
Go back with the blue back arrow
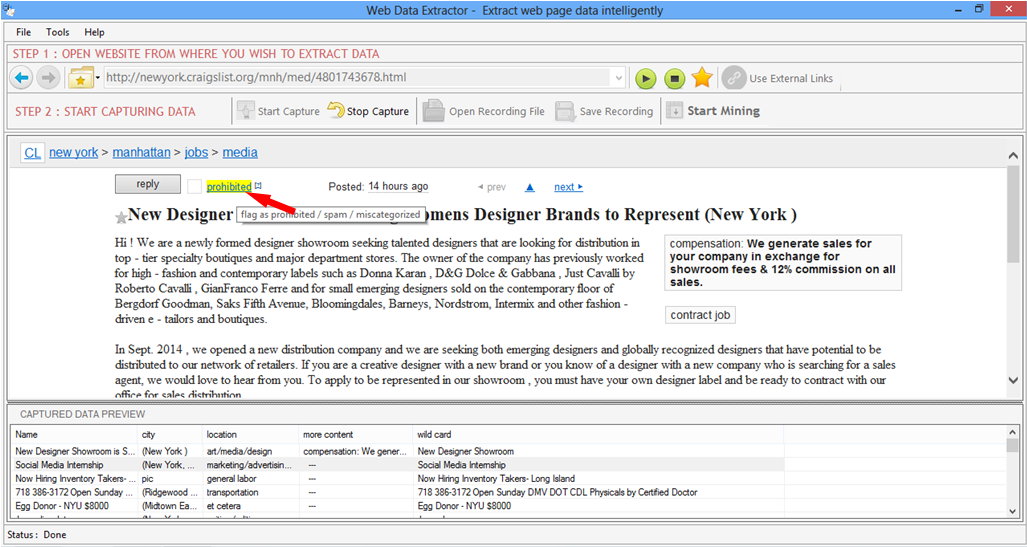click(x=22, y=78)
